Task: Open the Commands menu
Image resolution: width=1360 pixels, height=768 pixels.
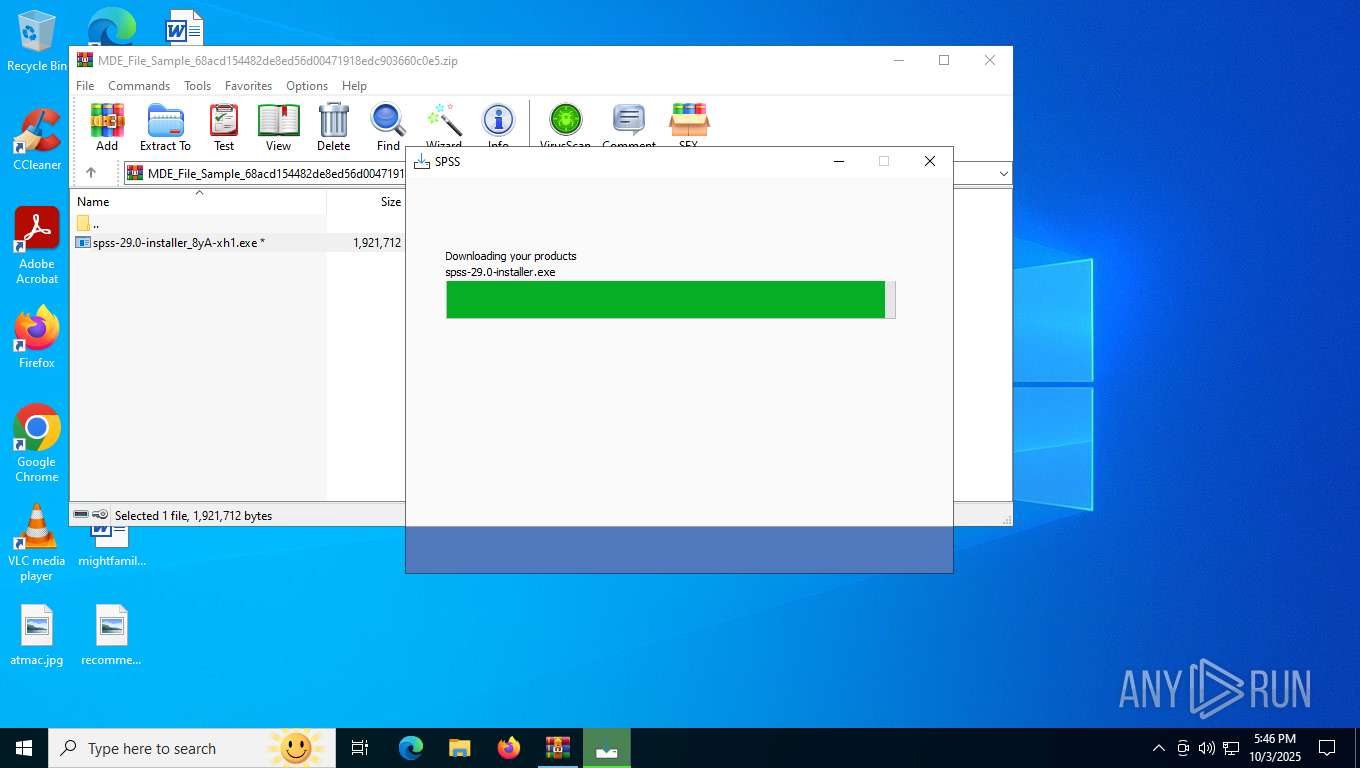Action: coord(139,86)
